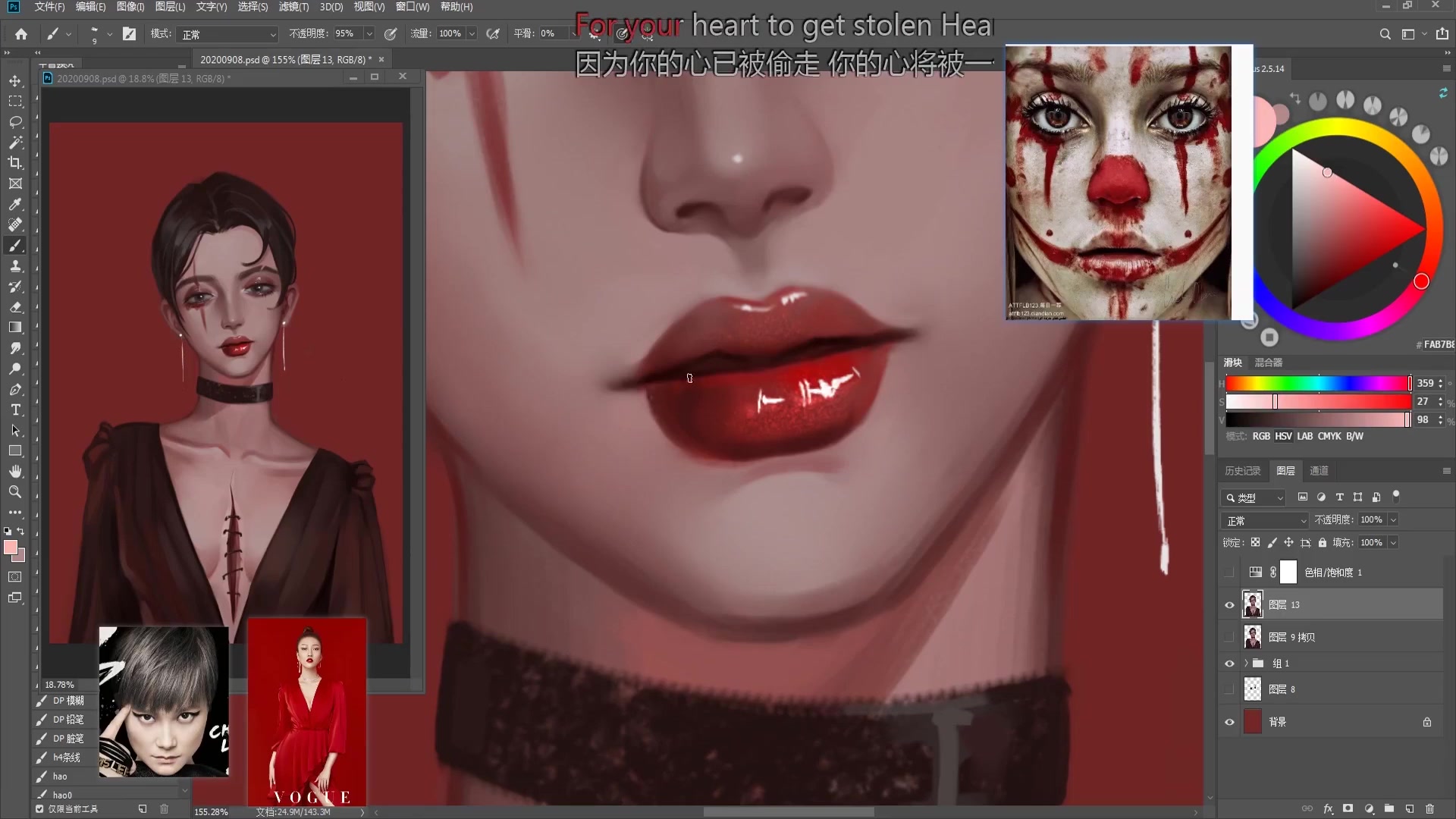Open the 文件(F) menu

[x=49, y=7]
